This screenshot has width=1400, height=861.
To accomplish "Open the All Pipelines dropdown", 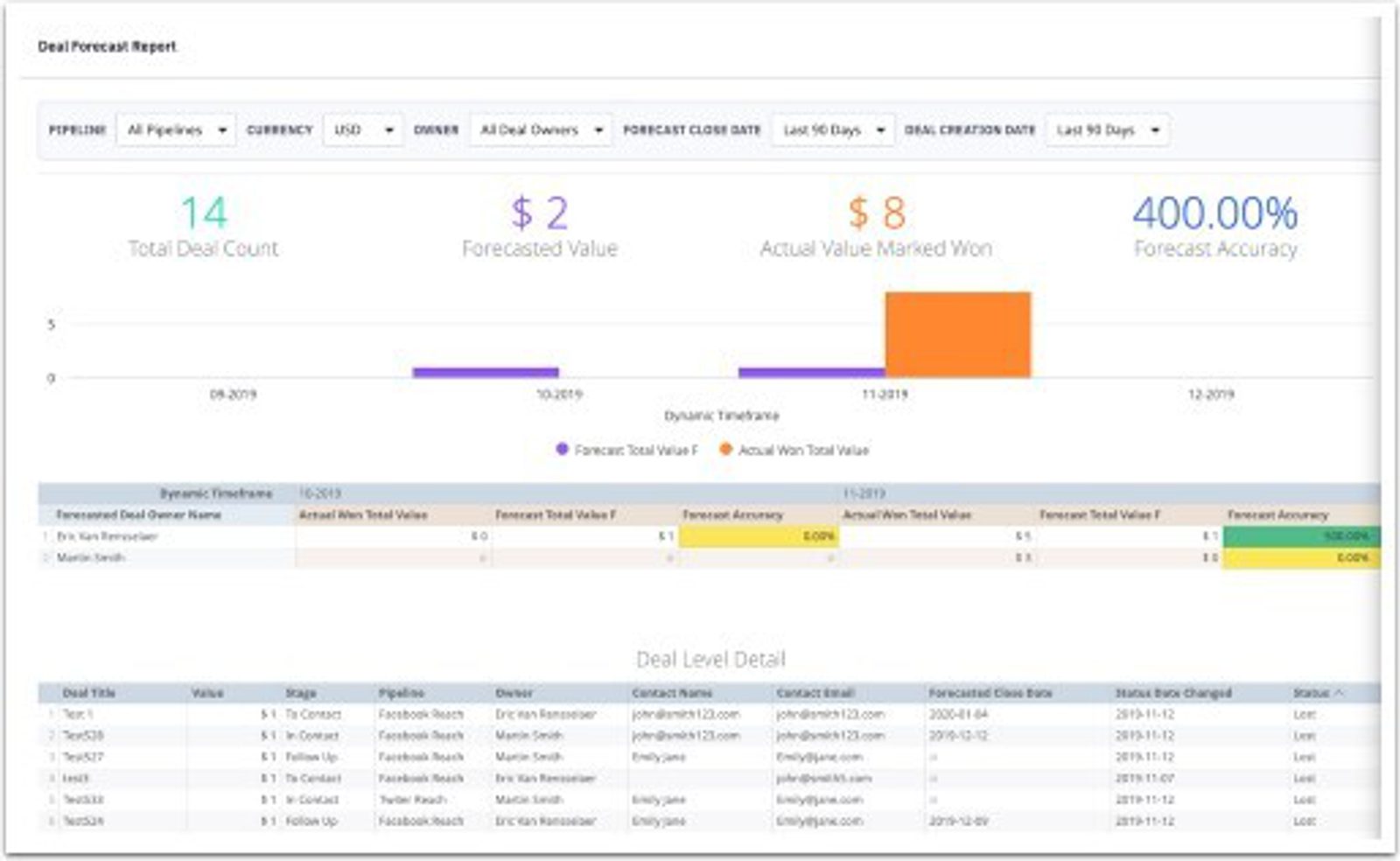I will point(176,130).
